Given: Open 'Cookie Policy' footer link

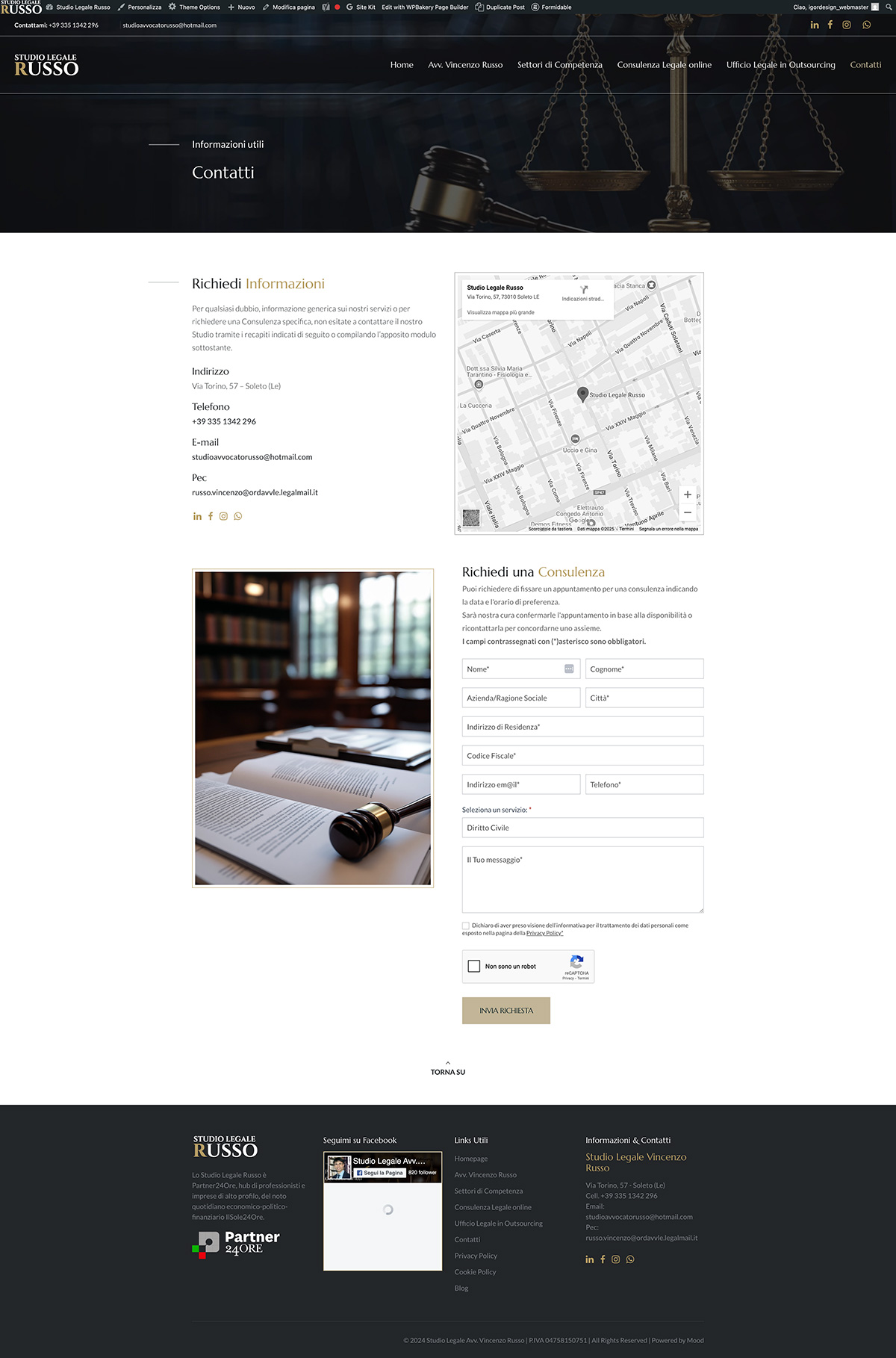Looking at the screenshot, I should point(475,1272).
